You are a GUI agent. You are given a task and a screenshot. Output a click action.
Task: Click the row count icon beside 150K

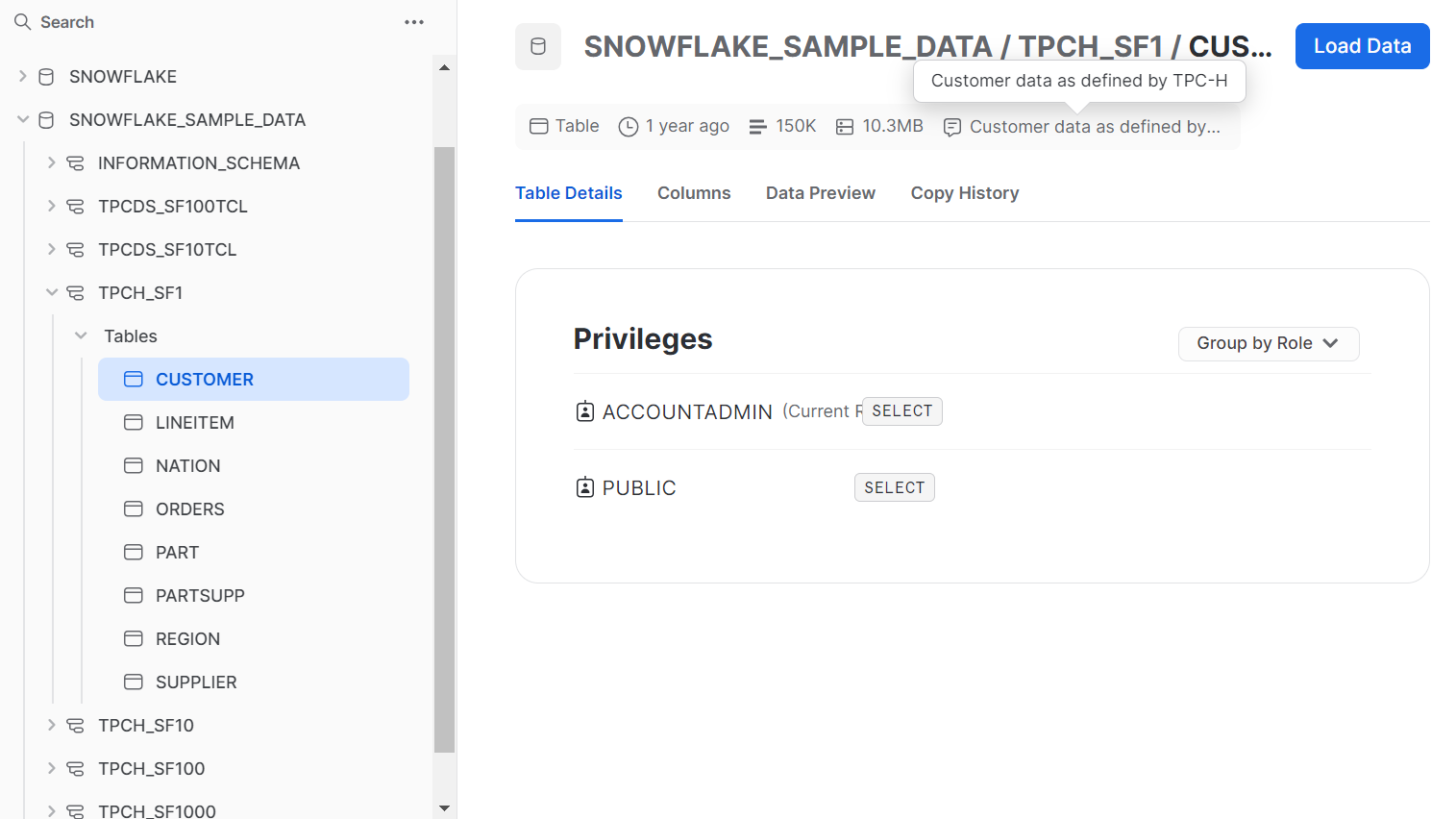click(x=757, y=127)
